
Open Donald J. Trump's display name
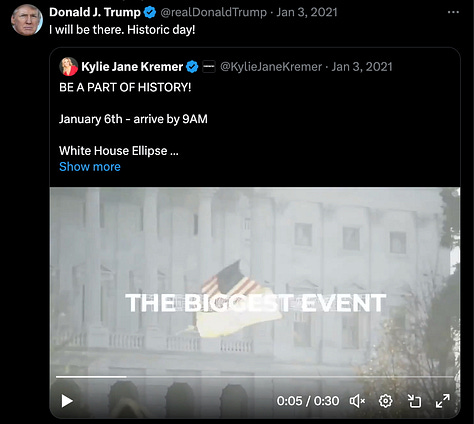[95, 12]
